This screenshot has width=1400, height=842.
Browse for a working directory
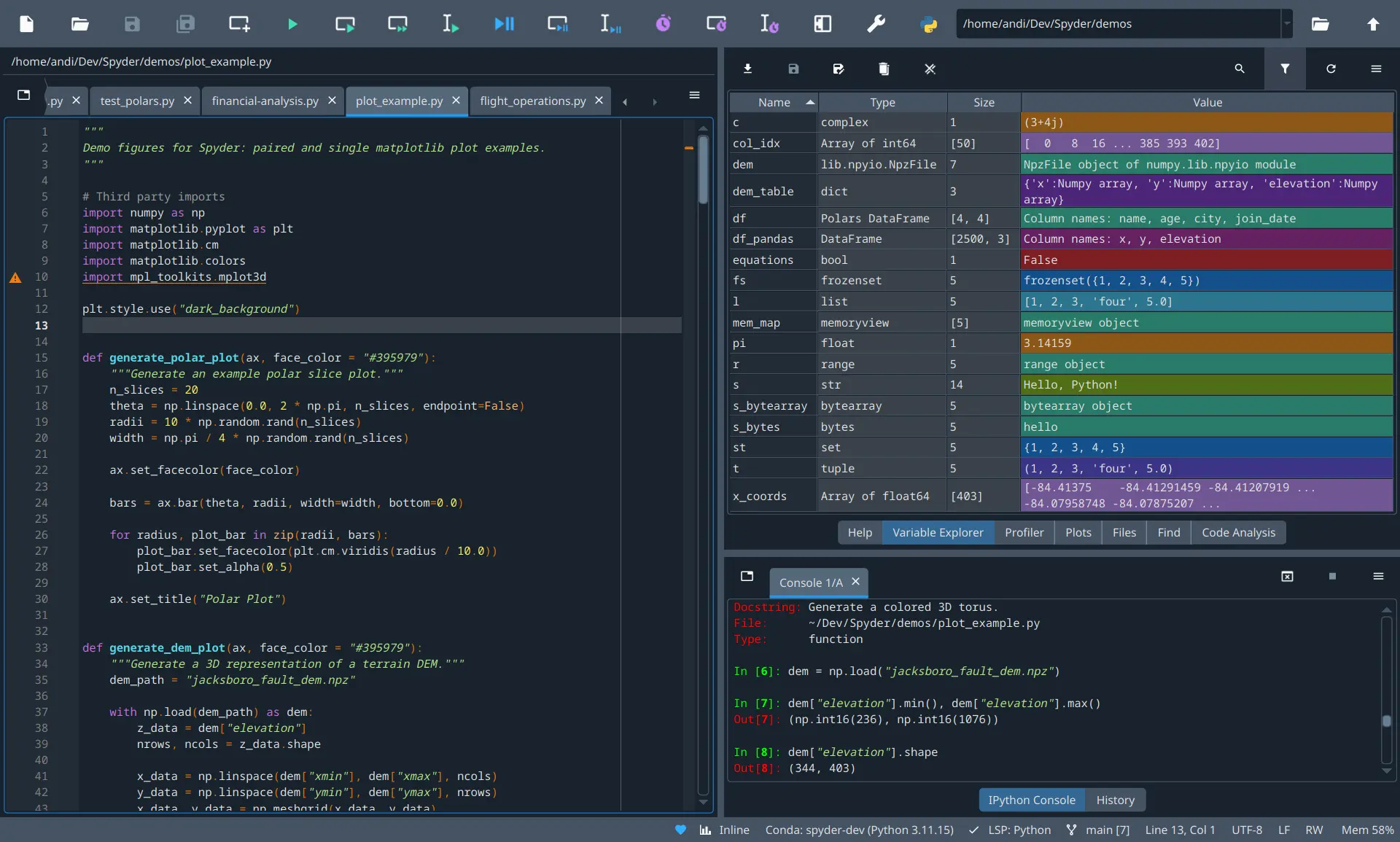[1321, 24]
